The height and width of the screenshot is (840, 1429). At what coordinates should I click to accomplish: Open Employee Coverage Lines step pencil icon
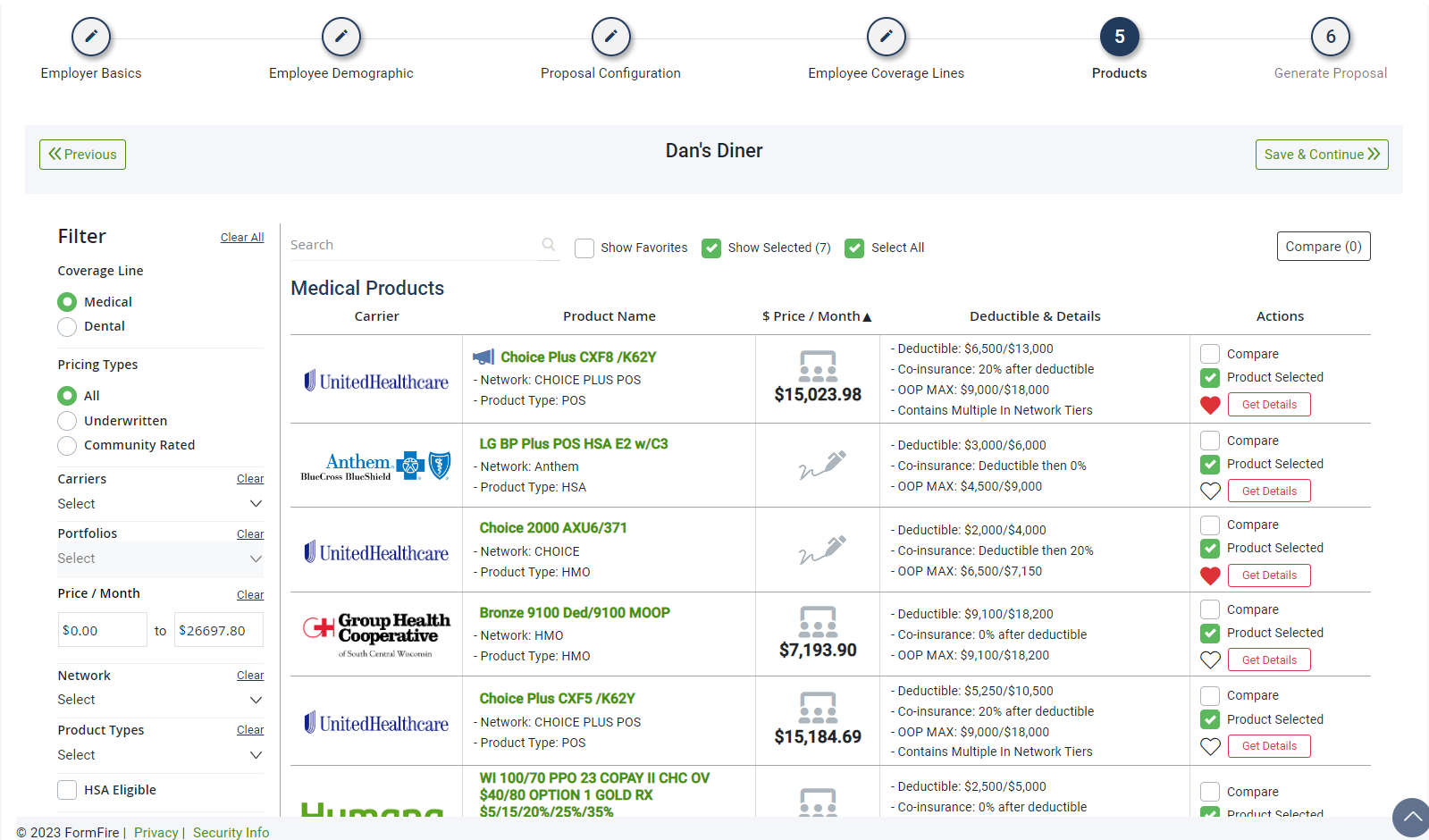tap(887, 37)
